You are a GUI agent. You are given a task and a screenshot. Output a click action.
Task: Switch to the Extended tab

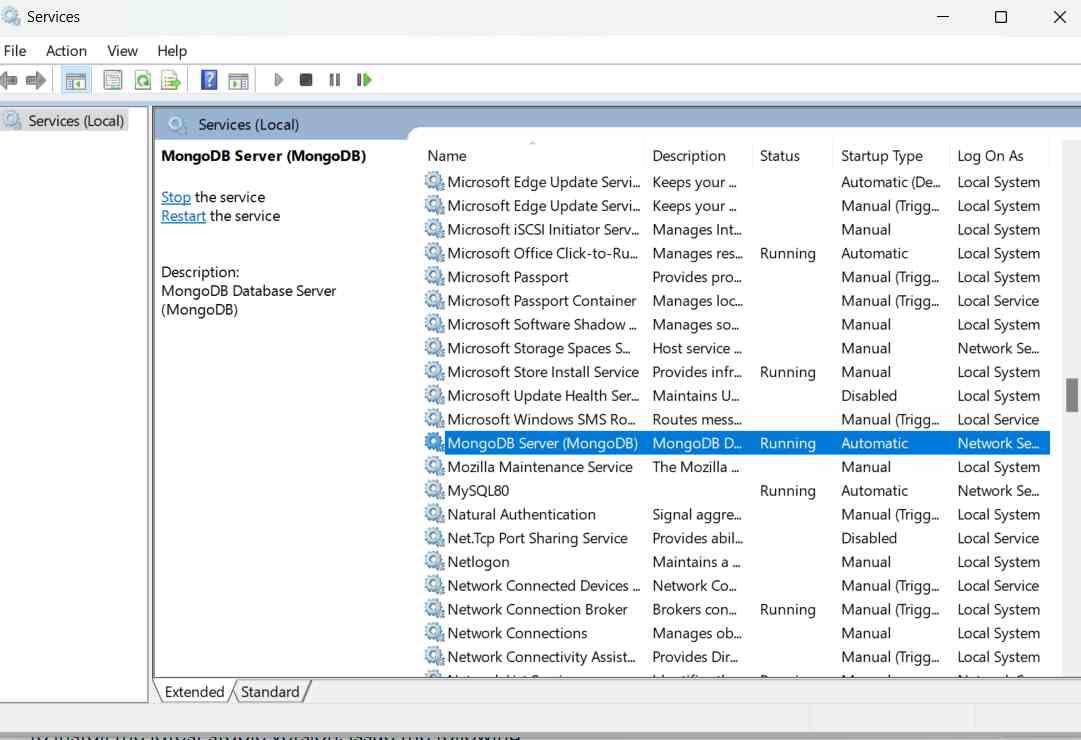pyautogui.click(x=194, y=692)
